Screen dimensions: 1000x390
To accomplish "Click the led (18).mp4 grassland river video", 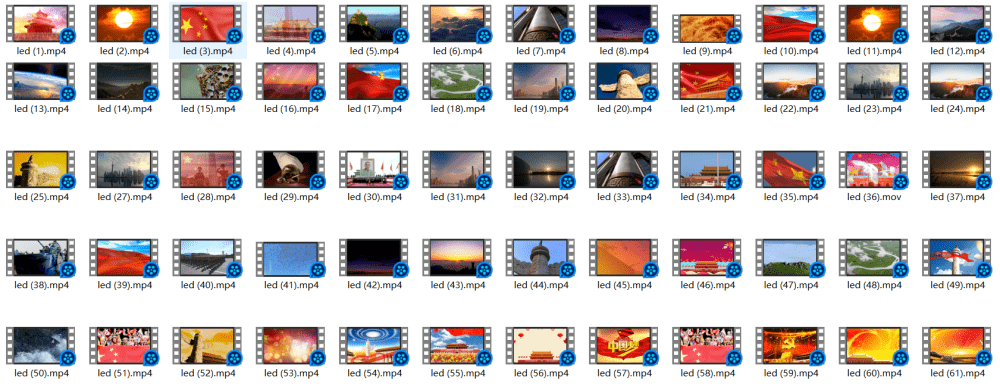I will (458, 82).
